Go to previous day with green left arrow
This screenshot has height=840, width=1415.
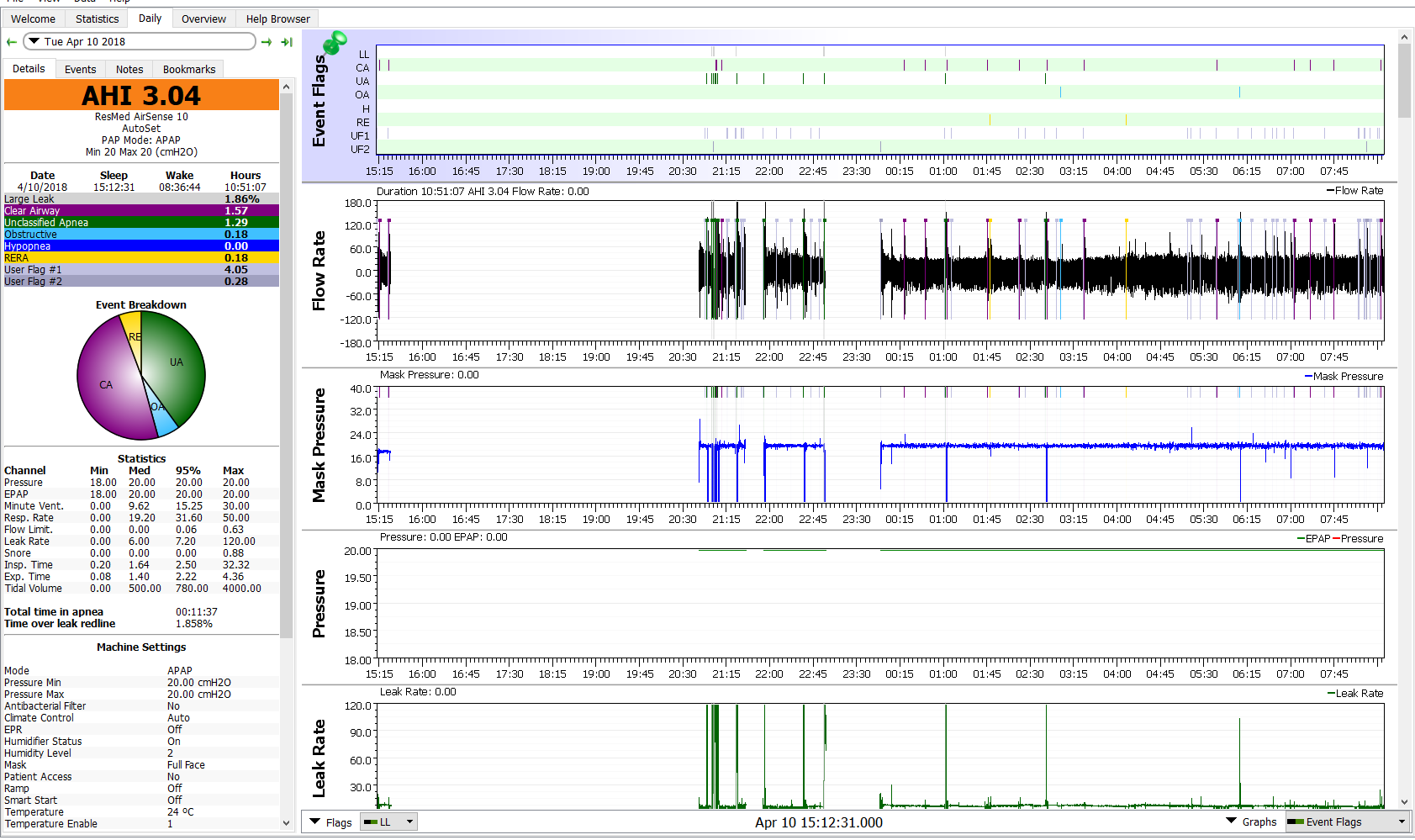[x=11, y=42]
